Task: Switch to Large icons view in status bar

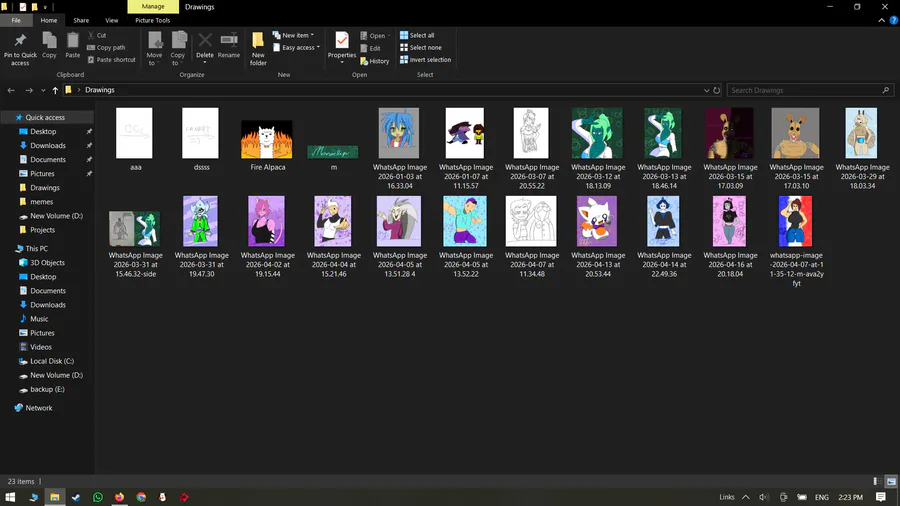Action: click(x=891, y=481)
